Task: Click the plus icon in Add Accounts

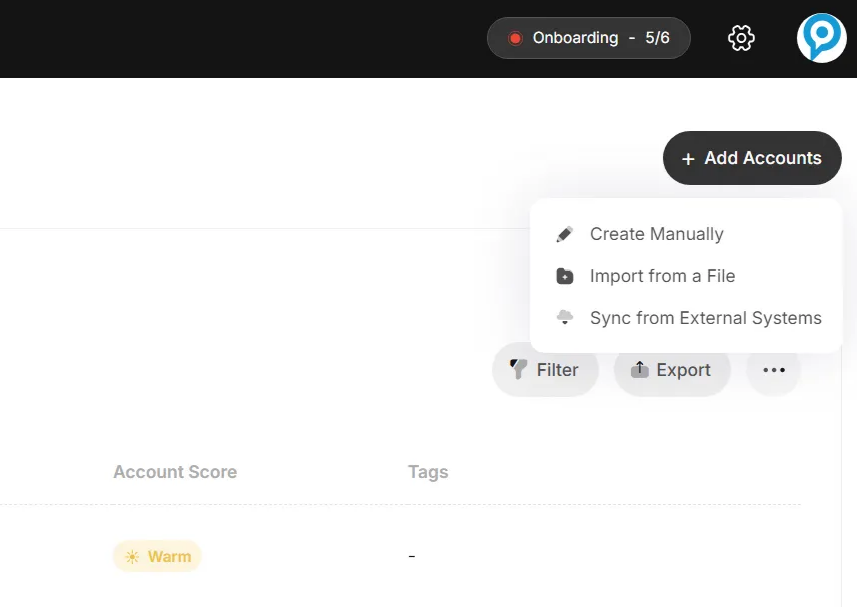Action: pyautogui.click(x=688, y=159)
